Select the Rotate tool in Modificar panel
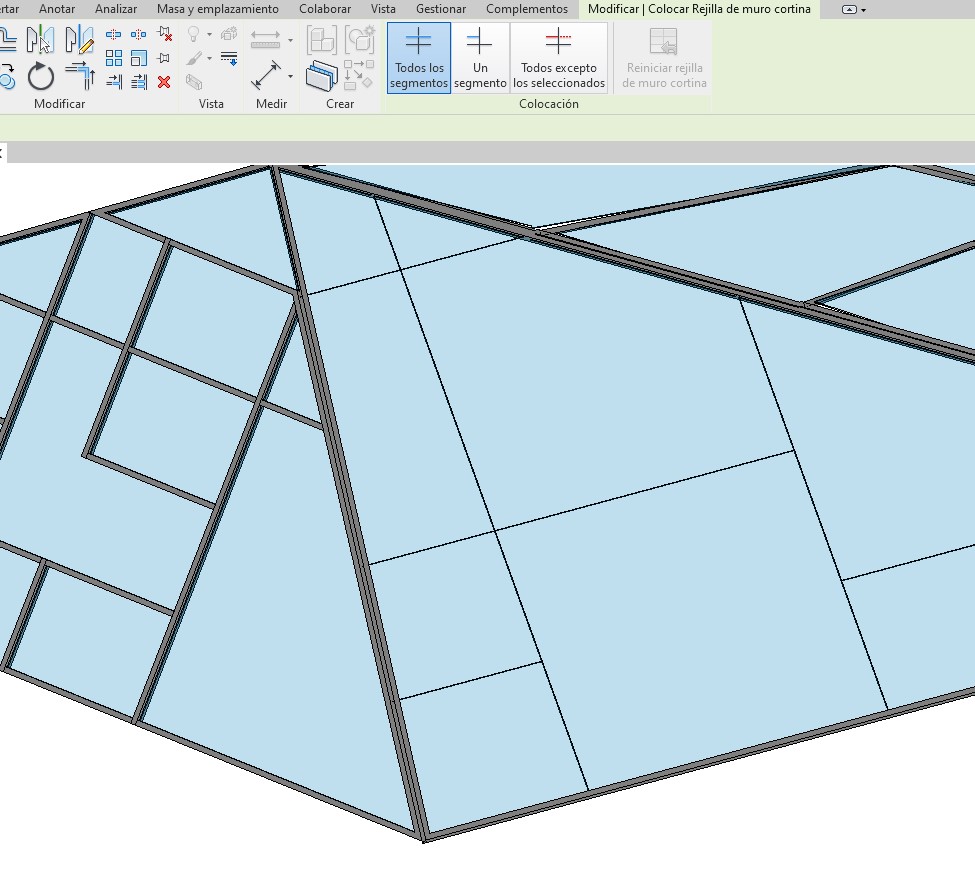This screenshot has width=975, height=870. [41, 76]
